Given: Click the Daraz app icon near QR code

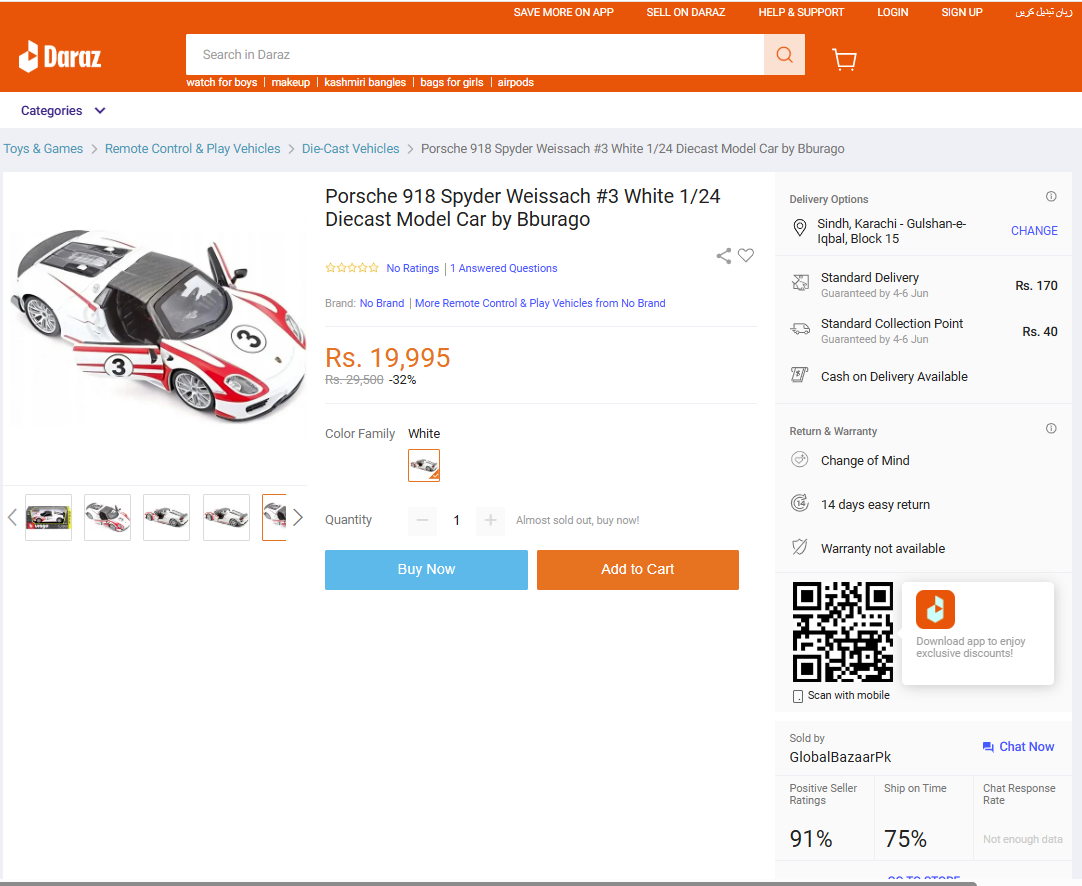Looking at the screenshot, I should [x=935, y=609].
